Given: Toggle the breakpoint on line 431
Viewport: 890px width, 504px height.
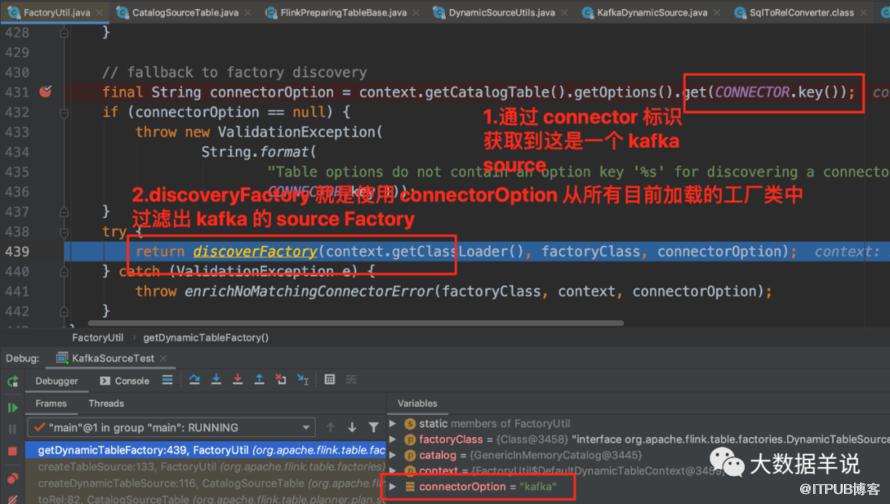Looking at the screenshot, I should tap(45, 91).
